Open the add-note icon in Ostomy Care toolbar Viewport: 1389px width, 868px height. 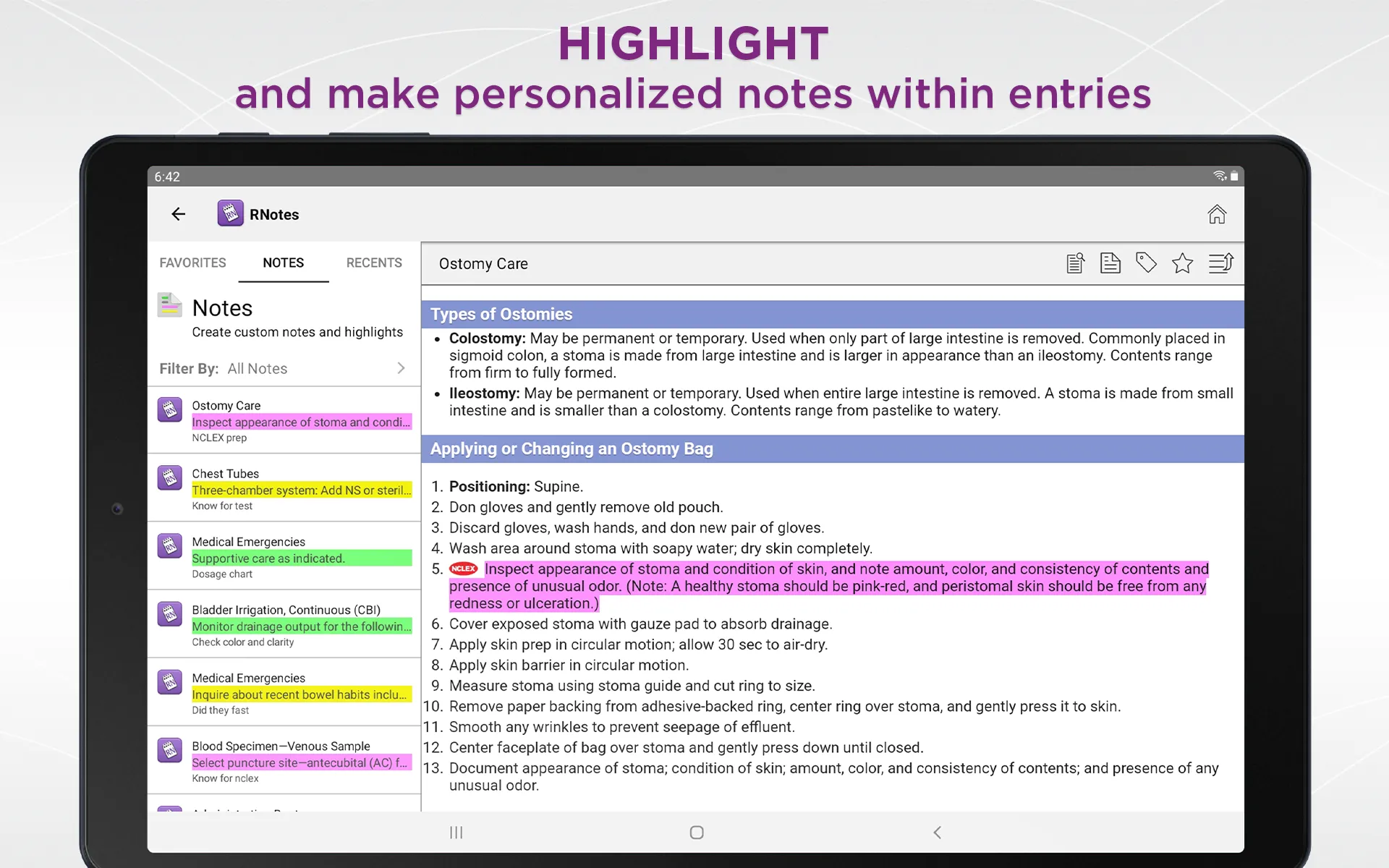coord(1076,263)
